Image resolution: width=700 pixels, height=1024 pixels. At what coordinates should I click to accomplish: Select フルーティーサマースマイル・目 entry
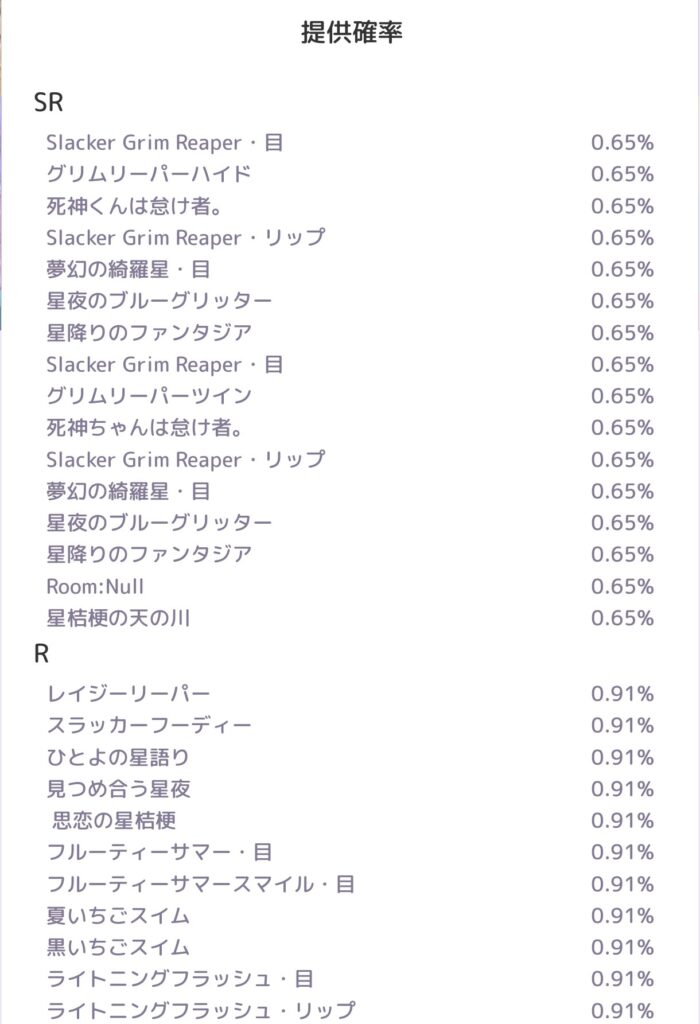click(350, 884)
